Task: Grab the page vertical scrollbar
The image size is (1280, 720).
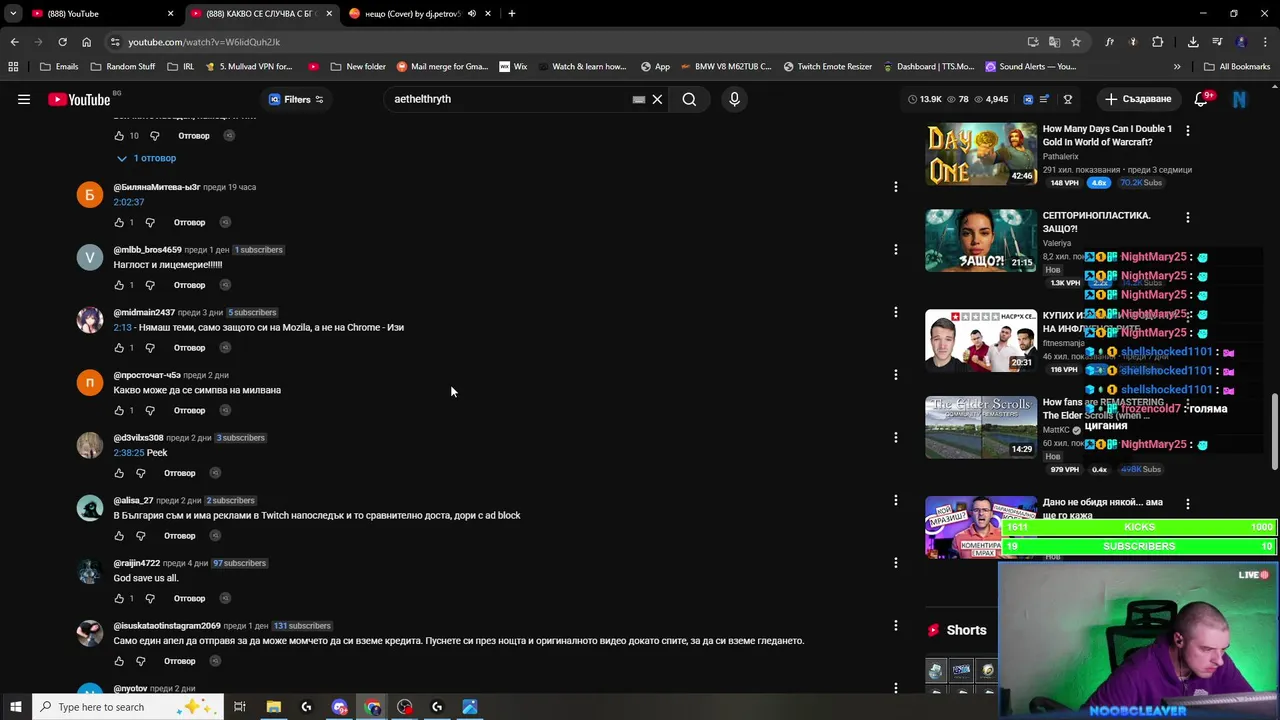Action: (1274, 432)
